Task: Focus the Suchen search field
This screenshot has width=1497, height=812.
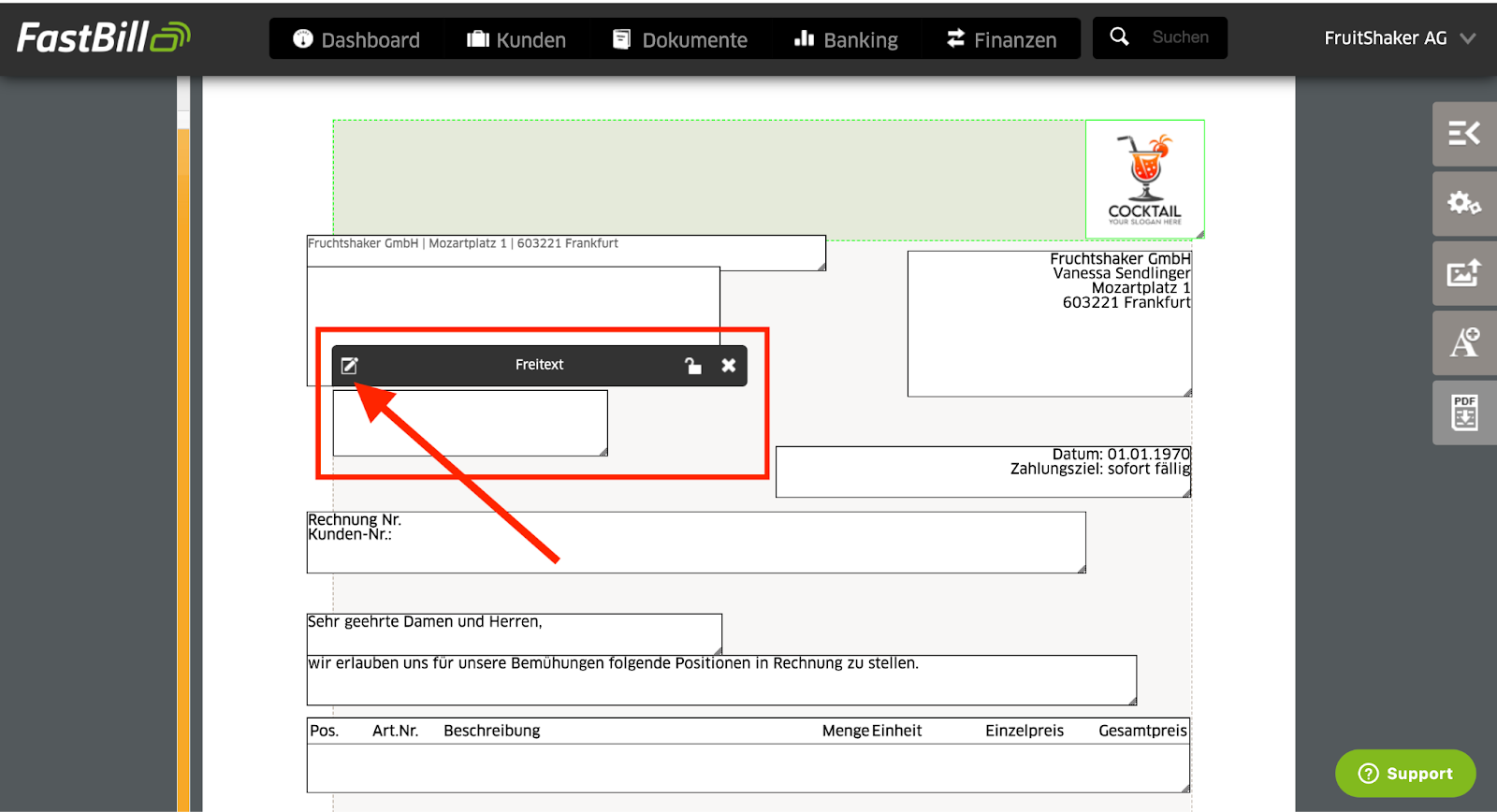Action: (1181, 37)
